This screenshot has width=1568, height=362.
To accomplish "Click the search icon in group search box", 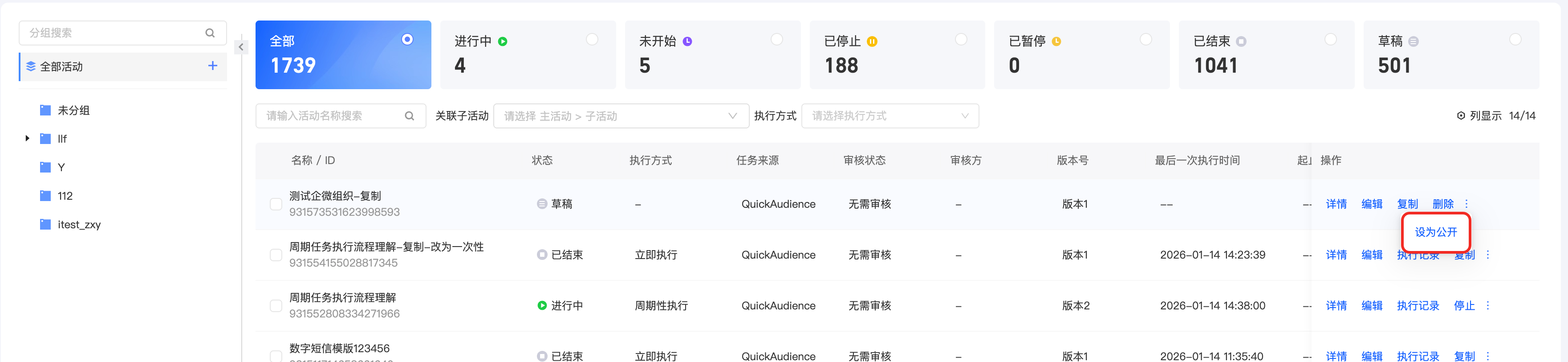I will click(210, 33).
